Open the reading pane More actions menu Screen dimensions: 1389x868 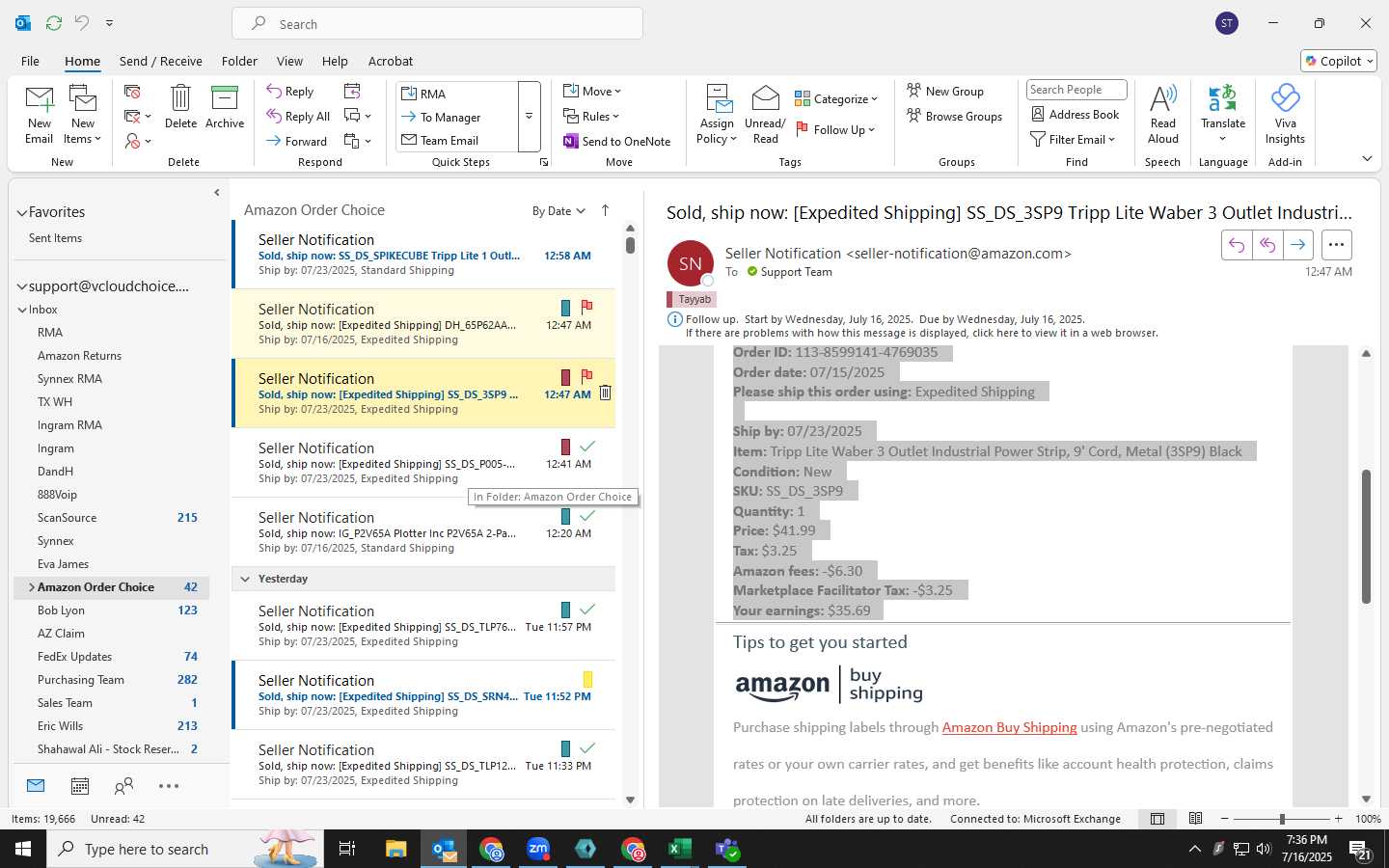(1336, 245)
